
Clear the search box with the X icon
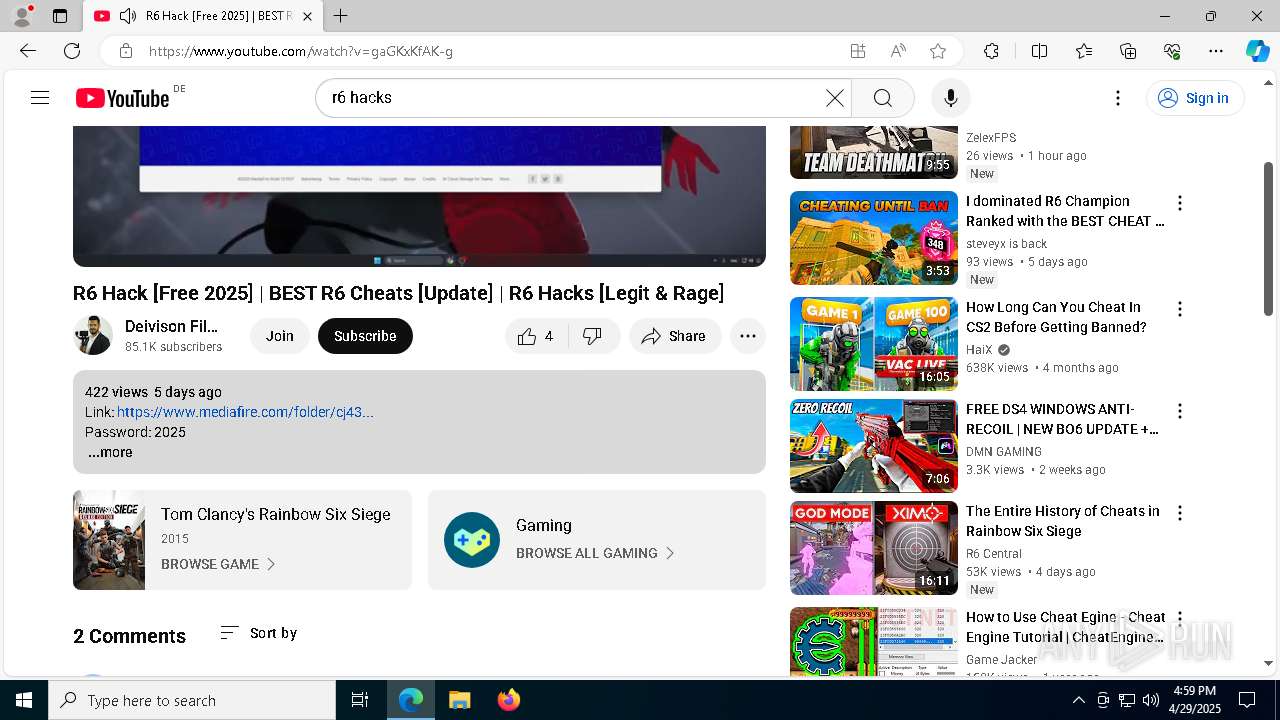834,97
